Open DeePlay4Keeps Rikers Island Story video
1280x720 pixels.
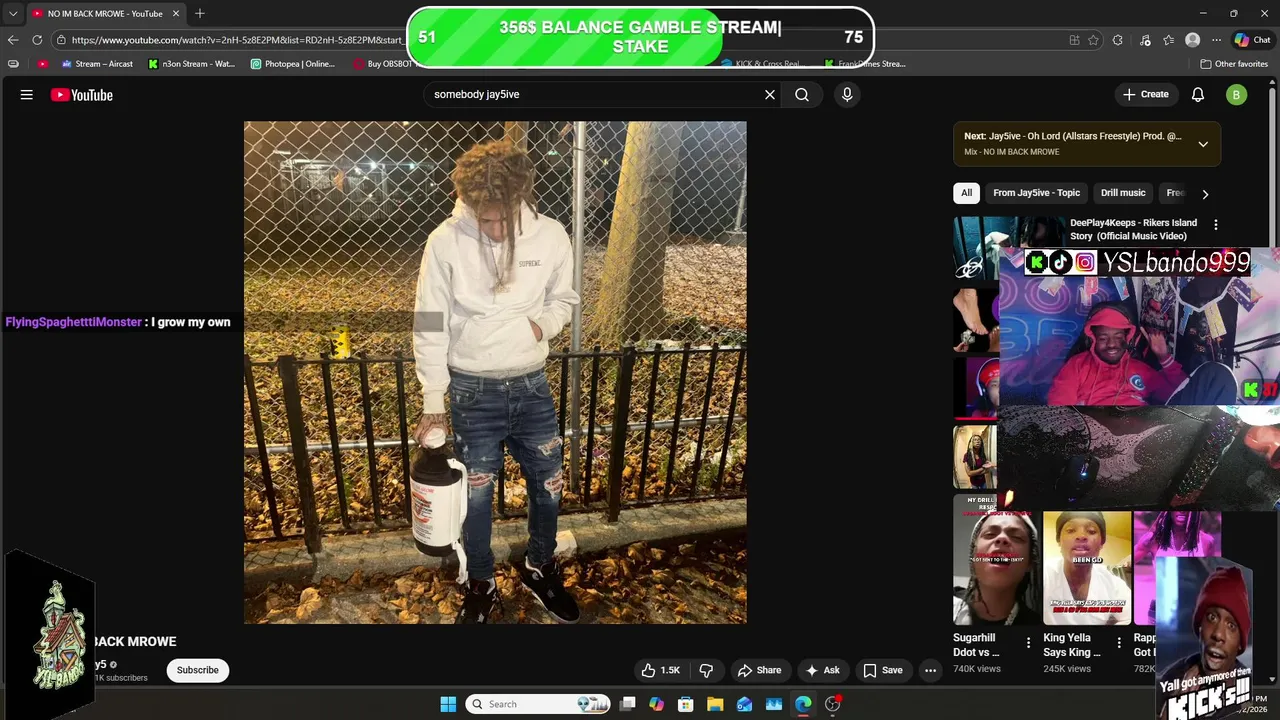coord(1133,229)
